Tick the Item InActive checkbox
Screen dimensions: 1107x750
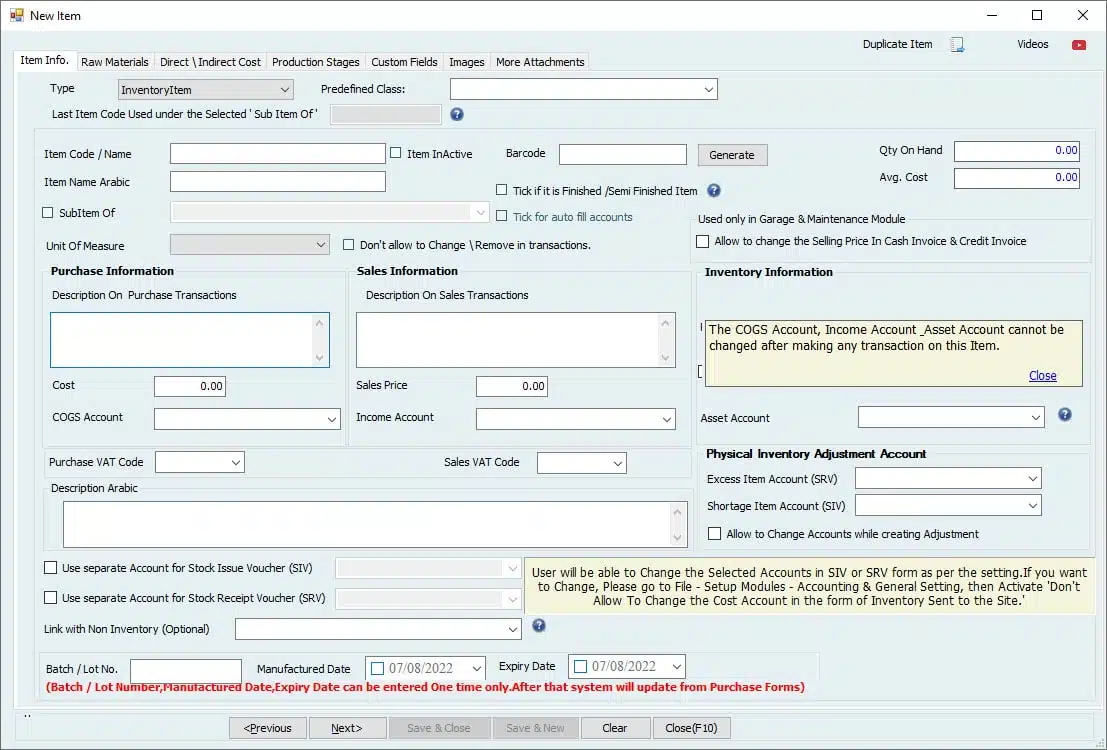(x=395, y=153)
